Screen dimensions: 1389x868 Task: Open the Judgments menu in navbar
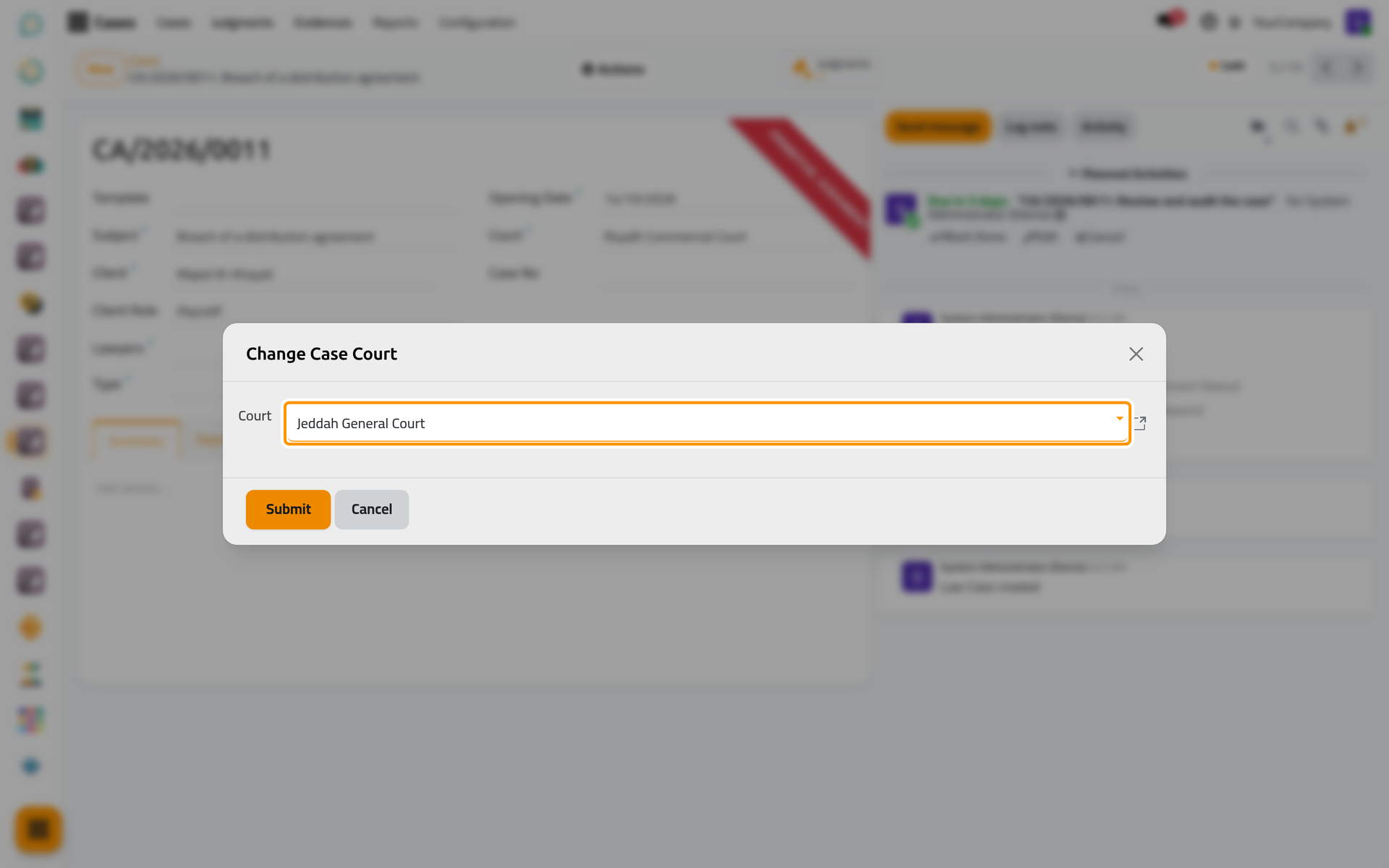(x=242, y=23)
